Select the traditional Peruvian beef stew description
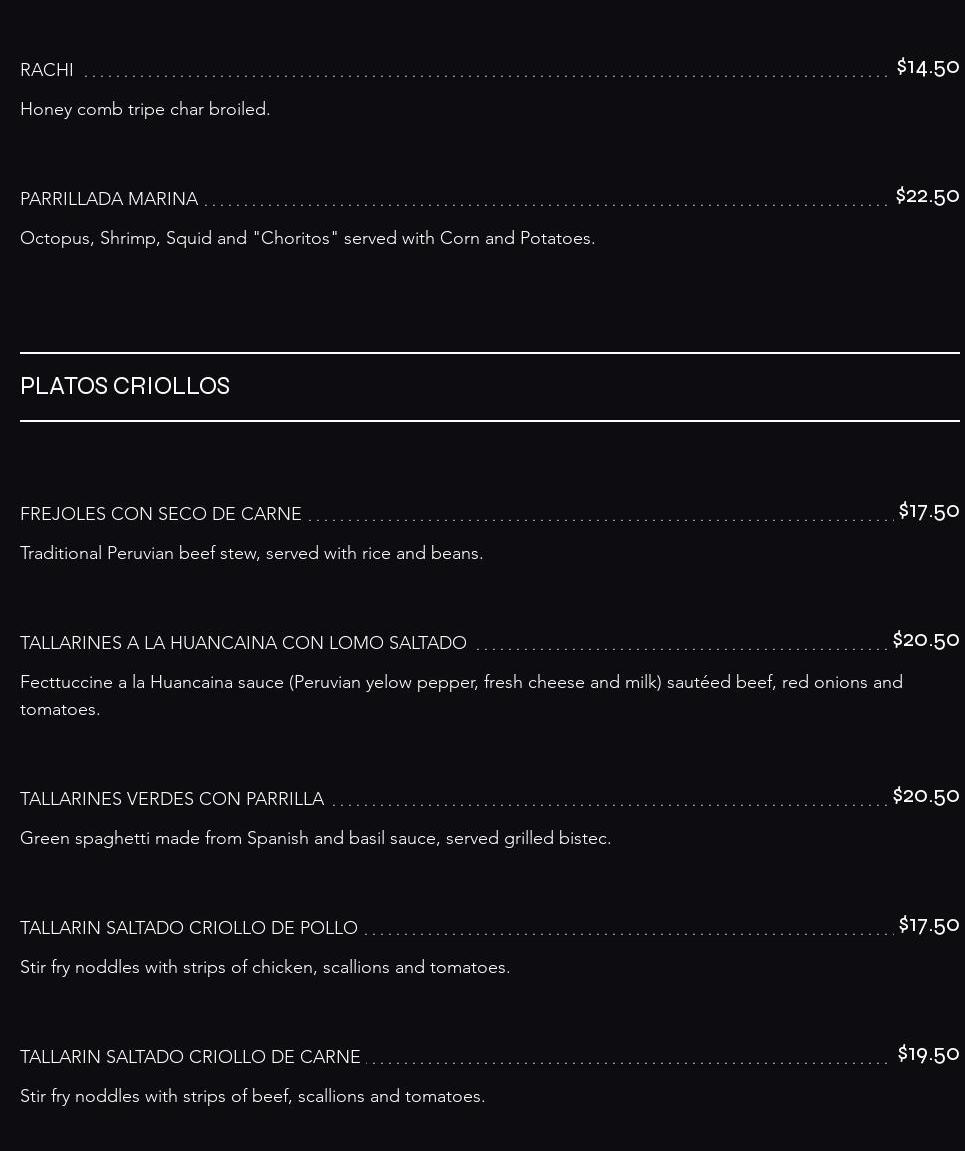 click(x=251, y=553)
